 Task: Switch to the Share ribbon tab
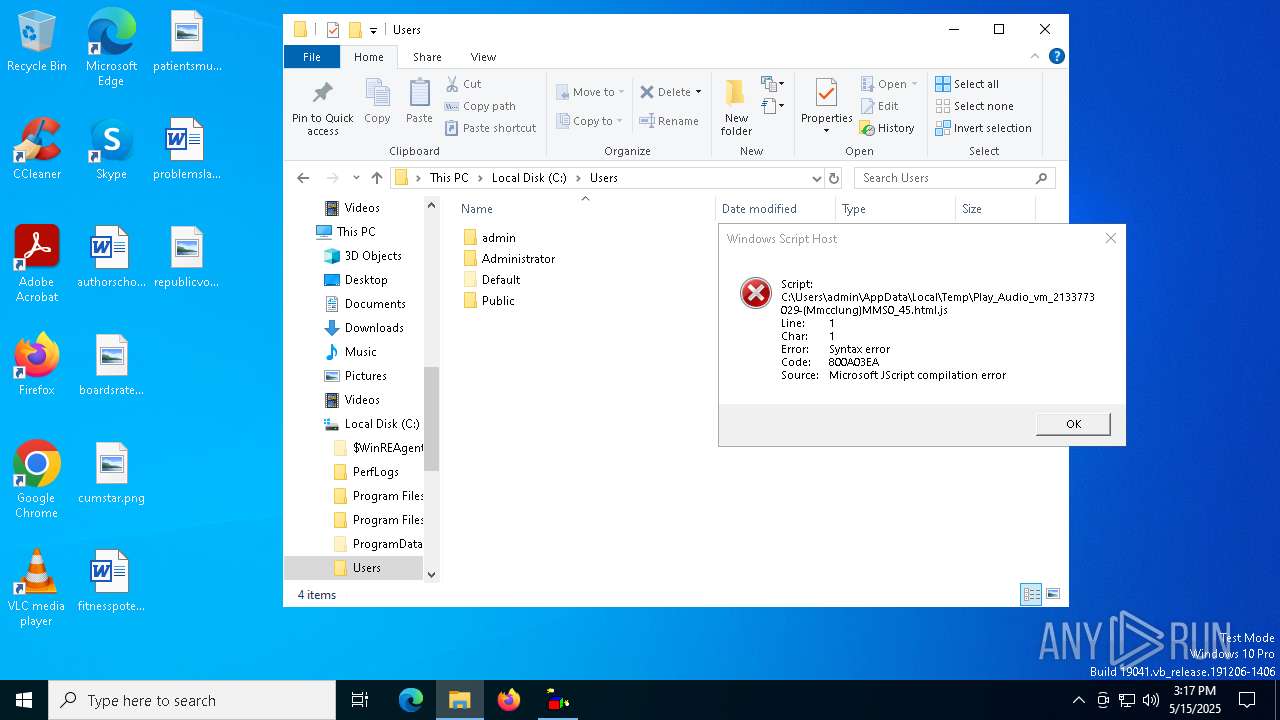(x=427, y=57)
